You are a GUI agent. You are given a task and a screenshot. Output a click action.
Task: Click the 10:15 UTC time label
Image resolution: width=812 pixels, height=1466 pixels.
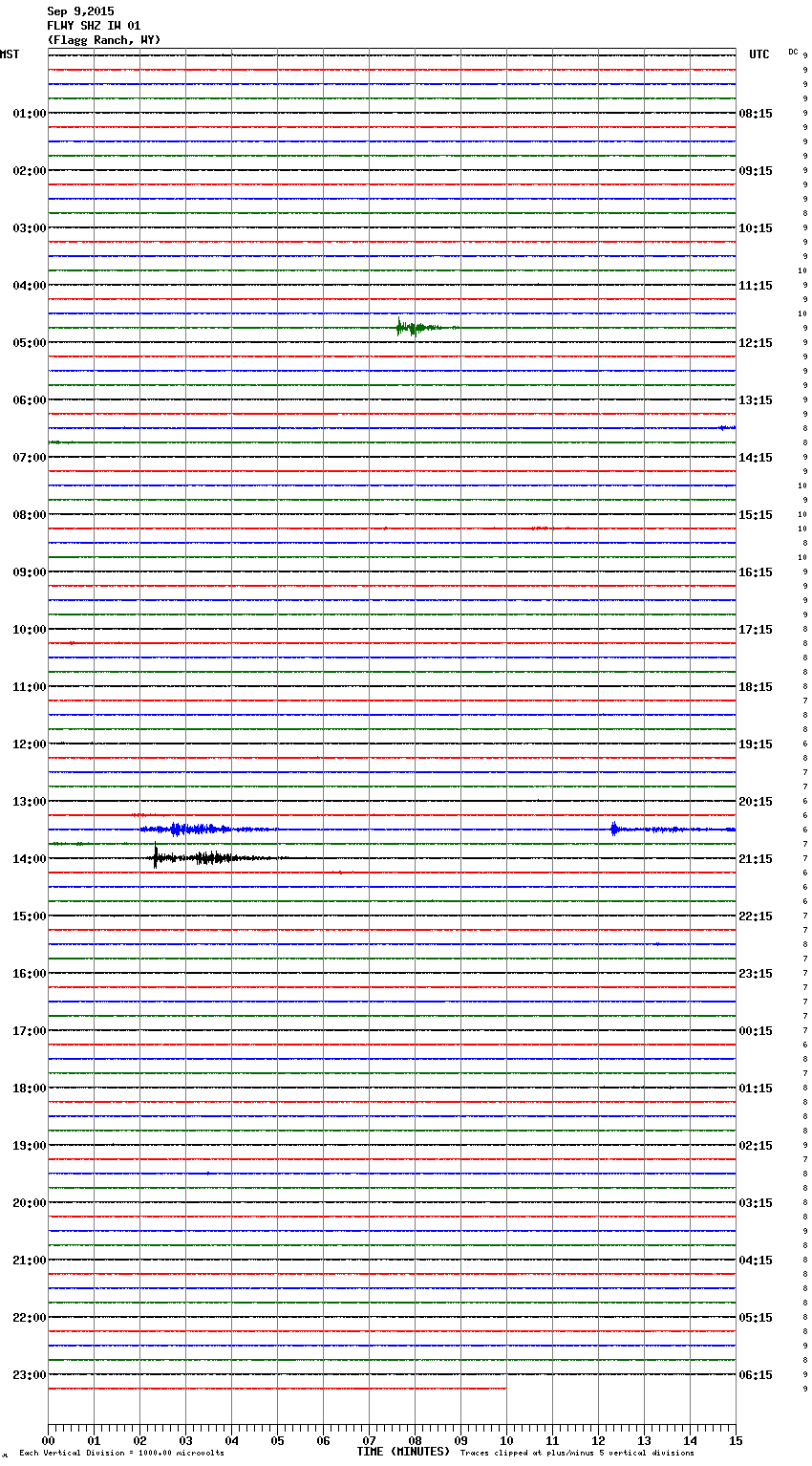coord(756,228)
